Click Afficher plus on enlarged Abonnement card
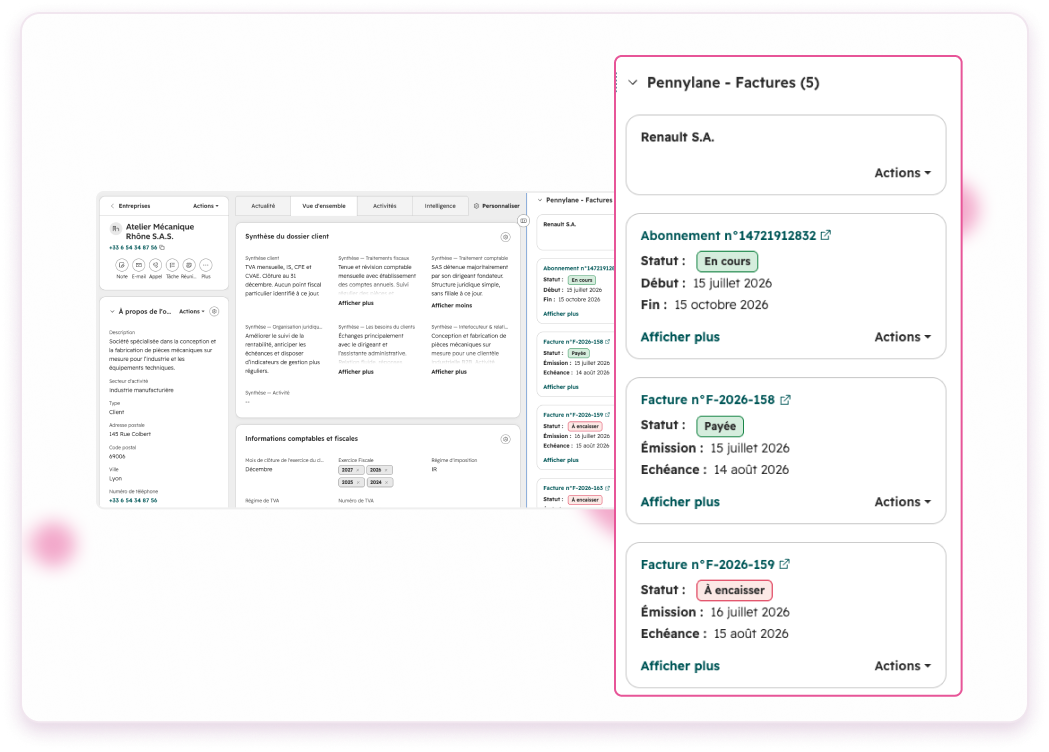This screenshot has width=1049, height=752. click(x=680, y=337)
